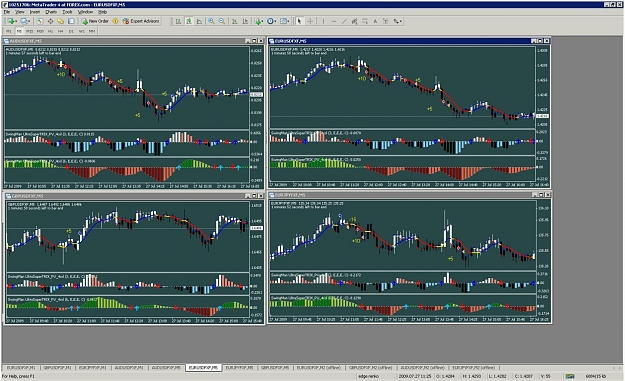Select the horizontal line drawing tool
Screen dimensions: 625x381
[334, 22]
